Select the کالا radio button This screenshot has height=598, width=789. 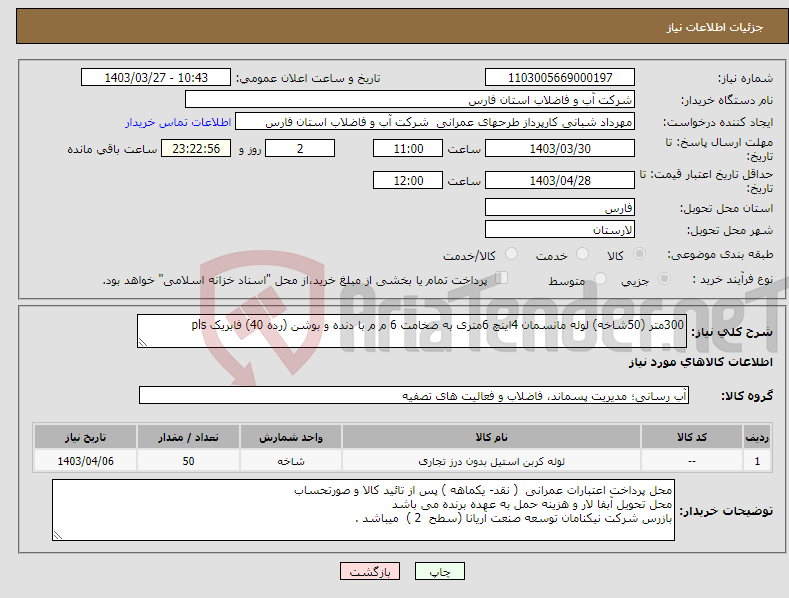(639, 254)
